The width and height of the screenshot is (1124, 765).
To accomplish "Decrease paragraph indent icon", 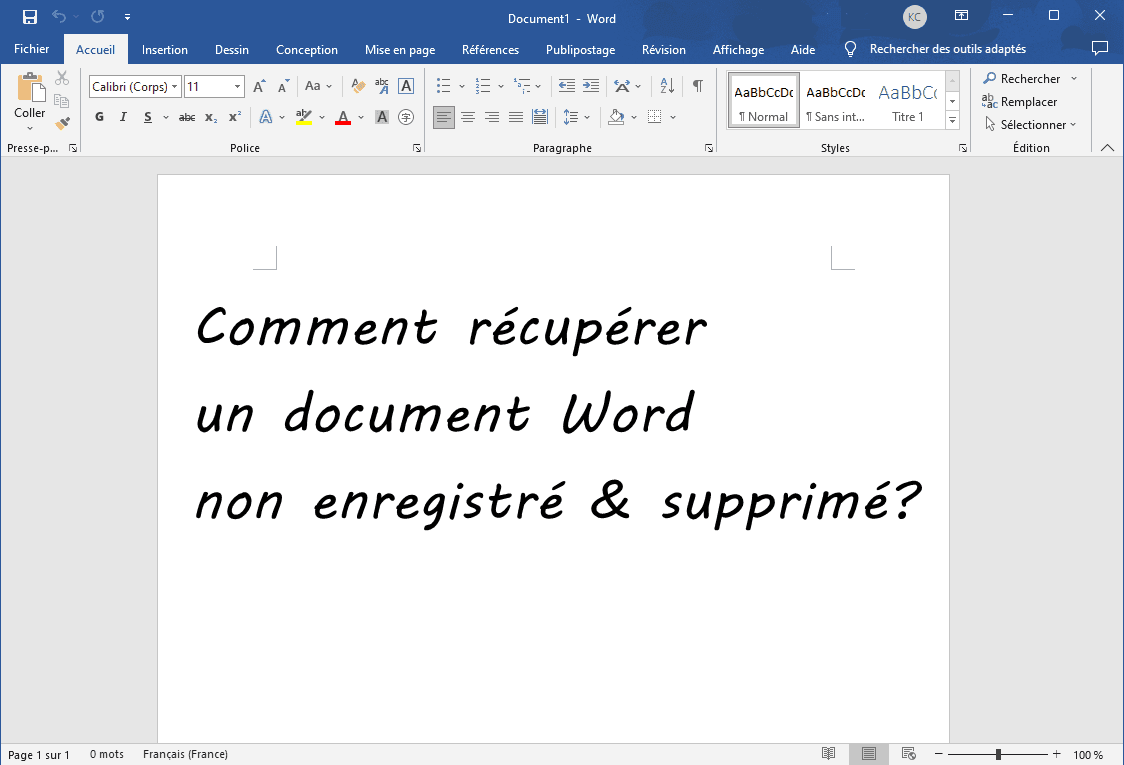I will pos(566,86).
